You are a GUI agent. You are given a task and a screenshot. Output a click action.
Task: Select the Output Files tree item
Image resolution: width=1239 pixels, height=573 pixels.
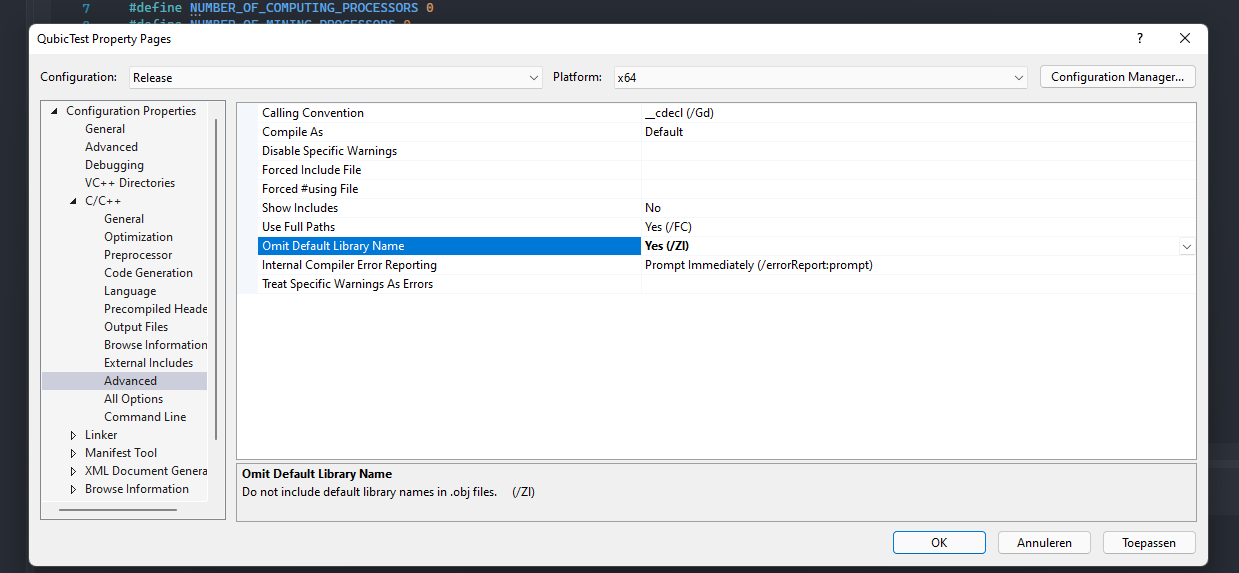pyautogui.click(x=136, y=327)
